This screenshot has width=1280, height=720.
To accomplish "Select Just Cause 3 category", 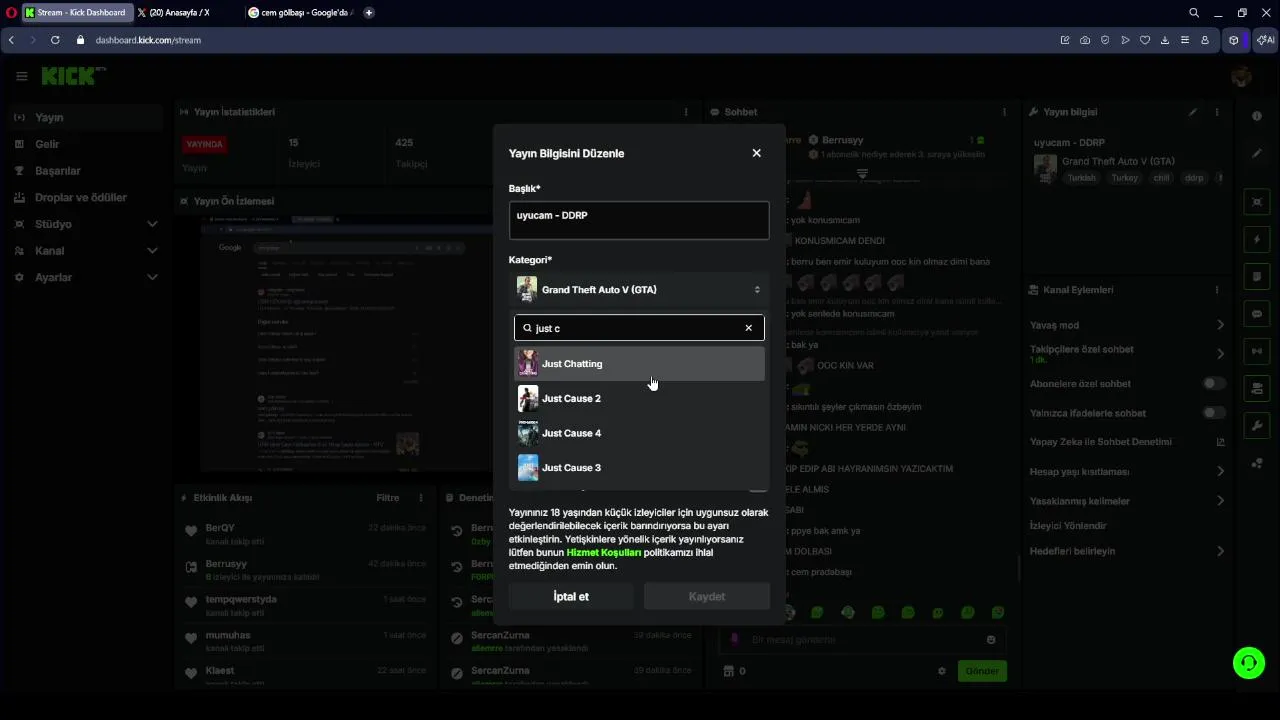I will tap(639, 468).
